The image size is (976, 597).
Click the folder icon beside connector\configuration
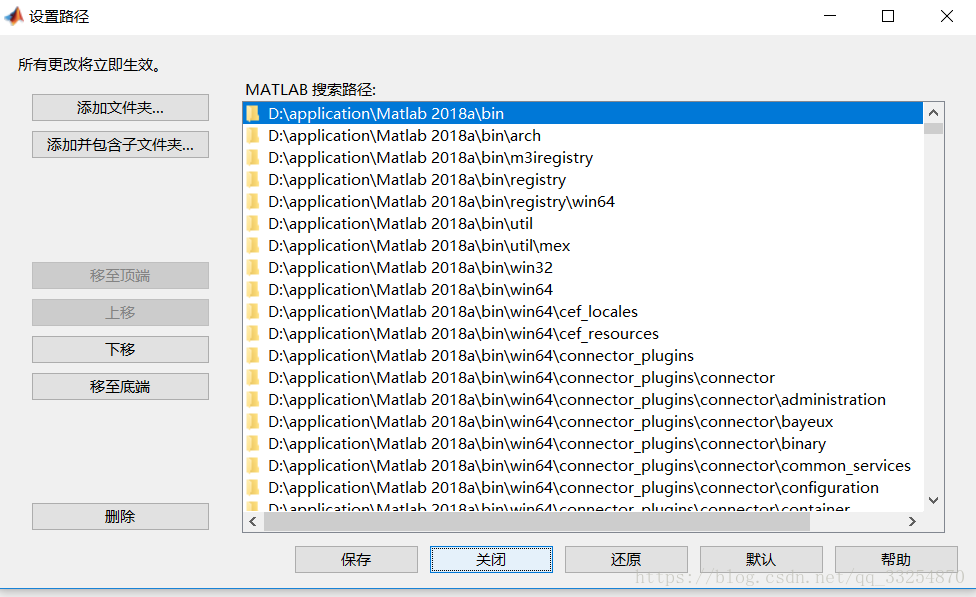coord(253,487)
